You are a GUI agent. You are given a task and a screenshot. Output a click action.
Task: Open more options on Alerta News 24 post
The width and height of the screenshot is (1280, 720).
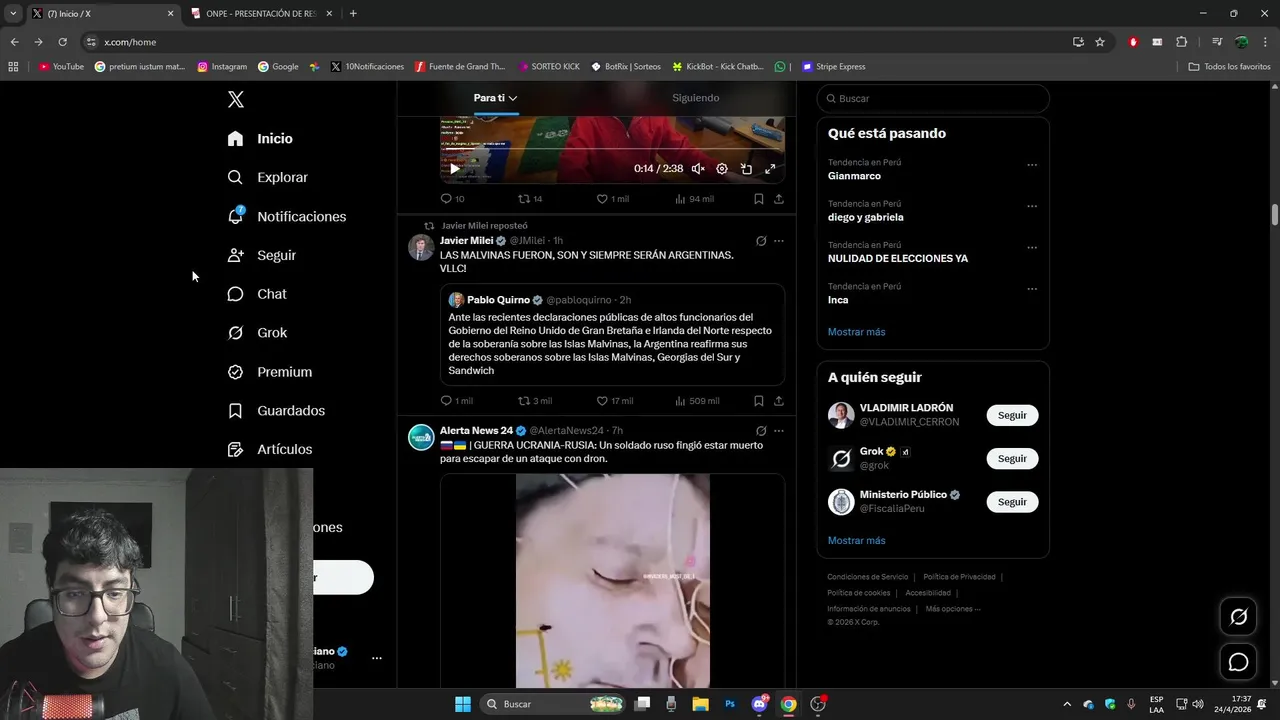779,431
